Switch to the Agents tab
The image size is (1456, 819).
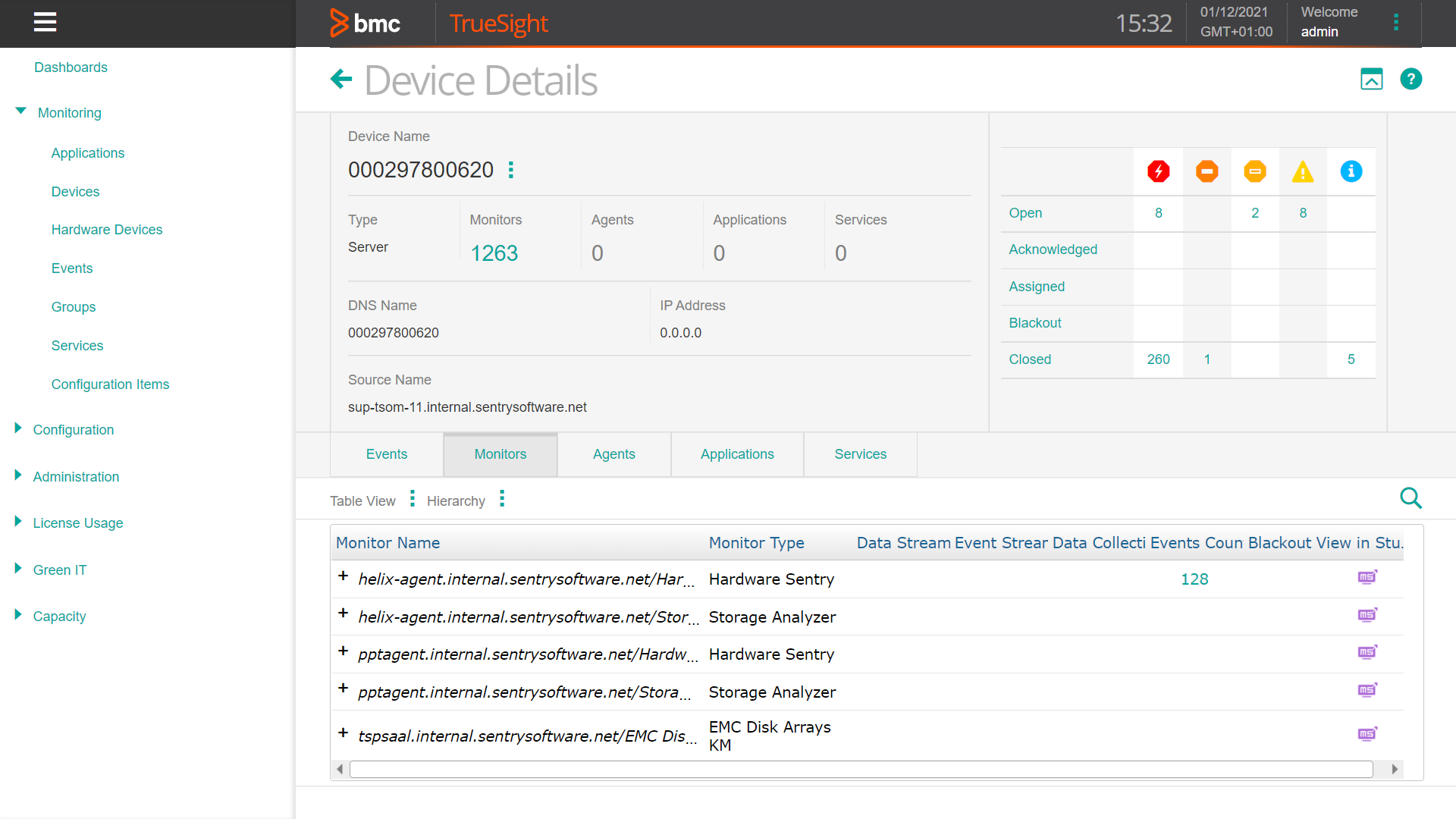(613, 453)
